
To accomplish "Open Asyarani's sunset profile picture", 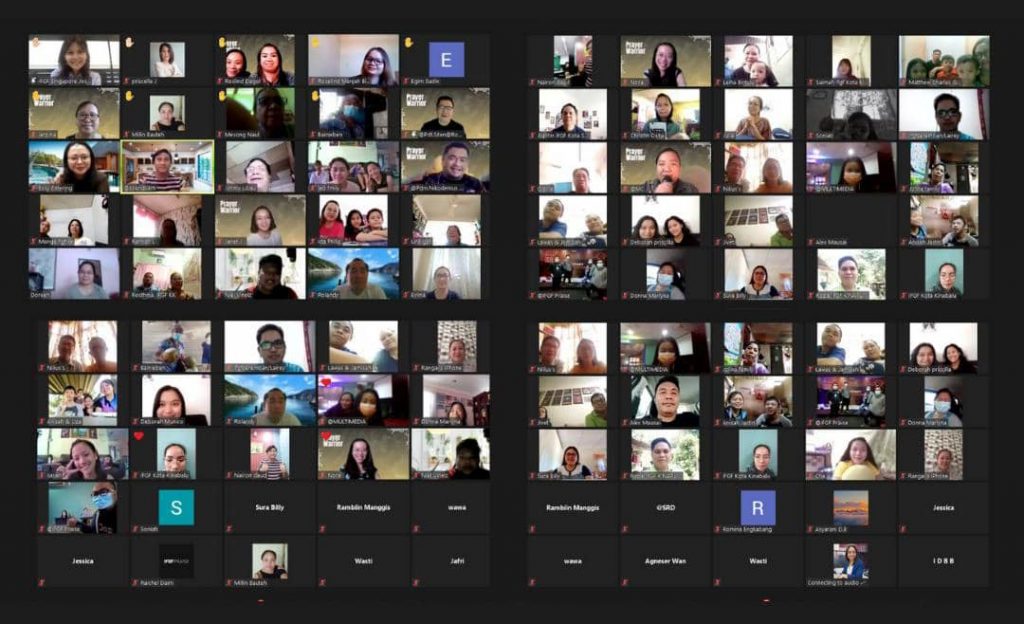I will (x=851, y=507).
